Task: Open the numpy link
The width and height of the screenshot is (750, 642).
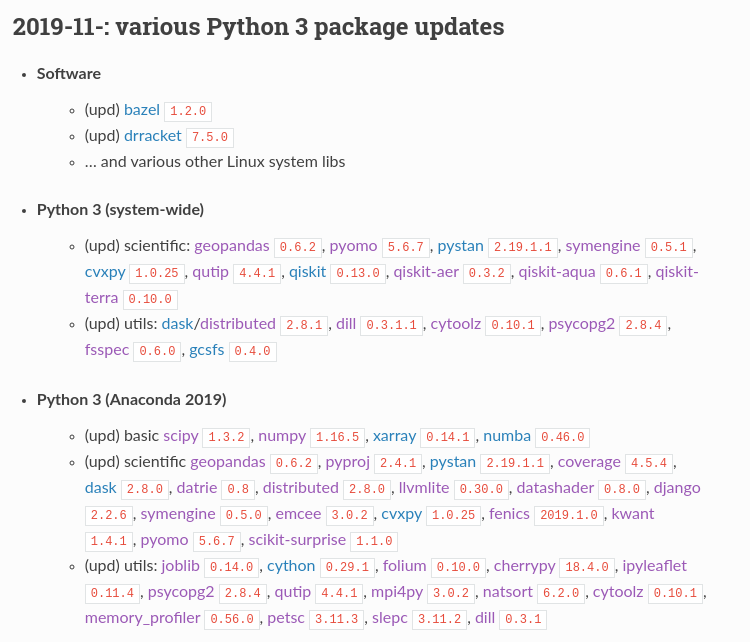Action: tap(282, 436)
